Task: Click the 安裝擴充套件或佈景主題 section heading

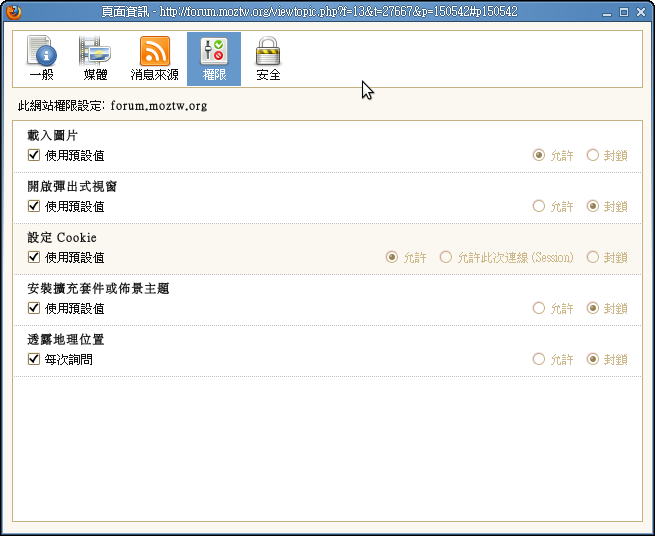Action: pyautogui.click(x=98, y=288)
